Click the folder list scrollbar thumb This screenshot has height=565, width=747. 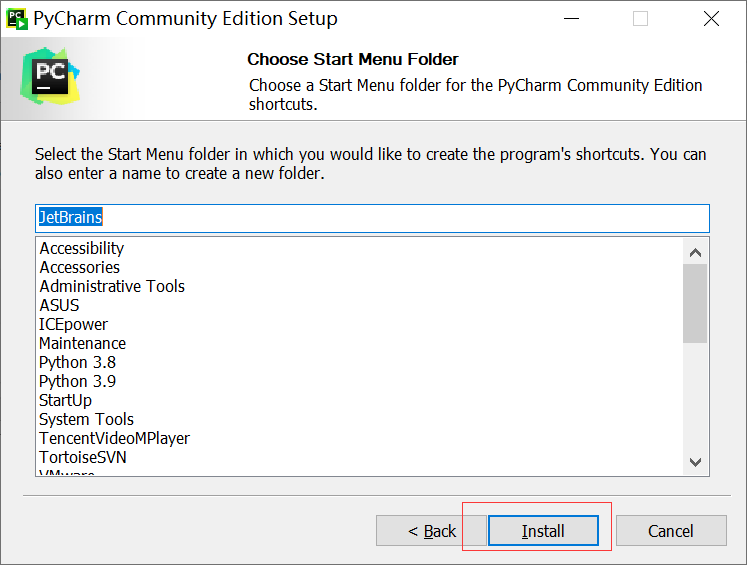695,303
